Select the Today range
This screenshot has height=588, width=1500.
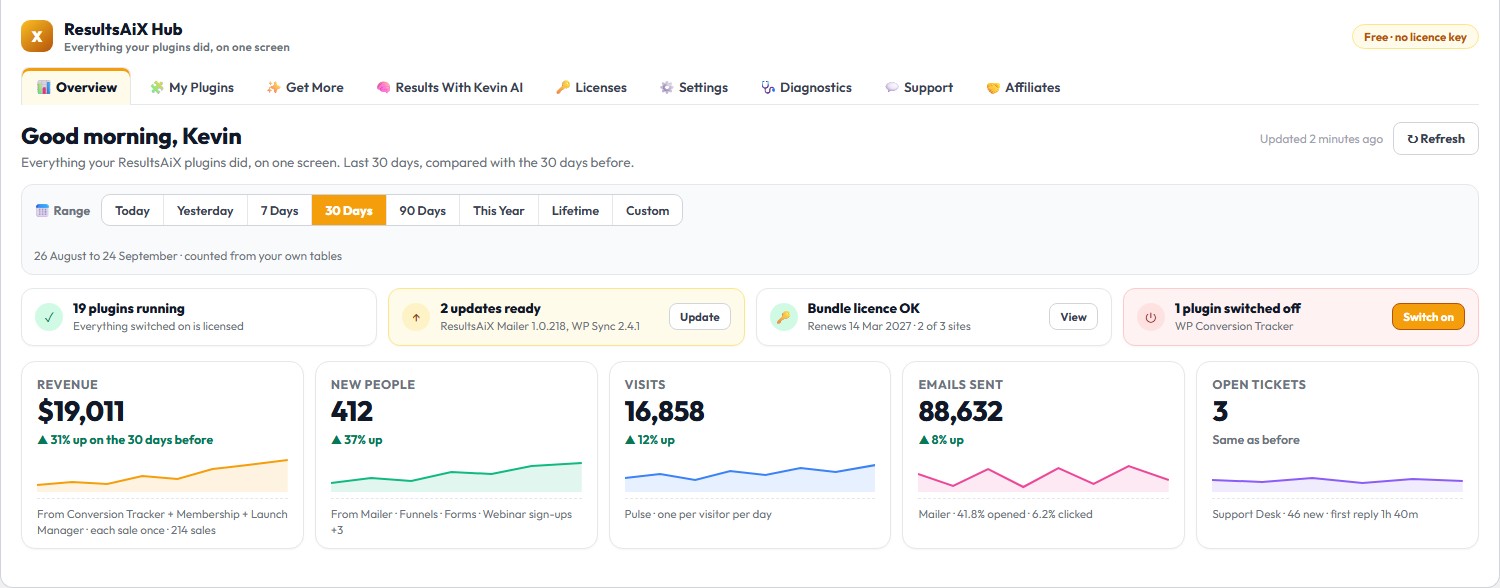tap(133, 211)
